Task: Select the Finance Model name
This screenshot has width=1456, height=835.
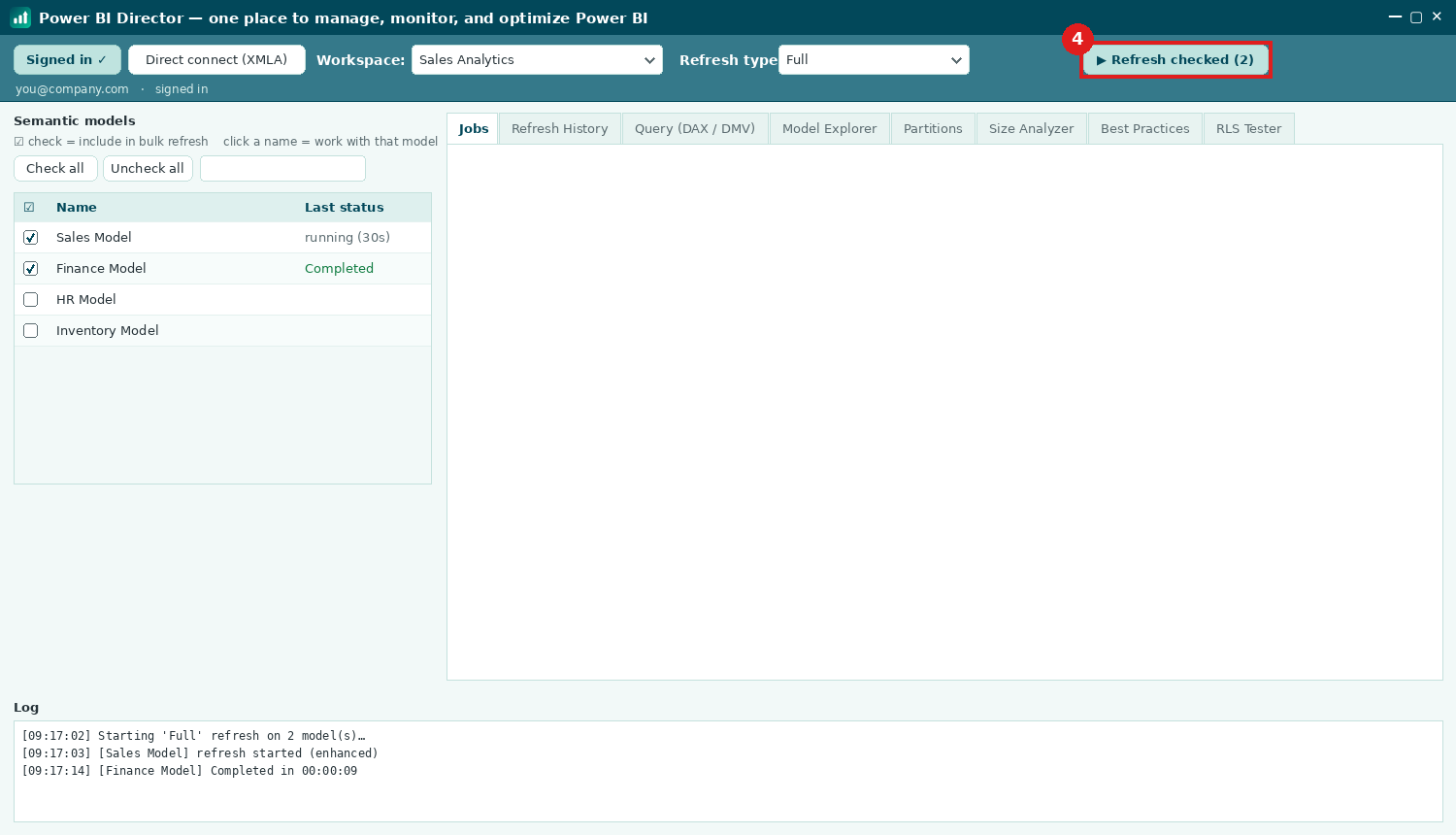Action: click(x=101, y=269)
